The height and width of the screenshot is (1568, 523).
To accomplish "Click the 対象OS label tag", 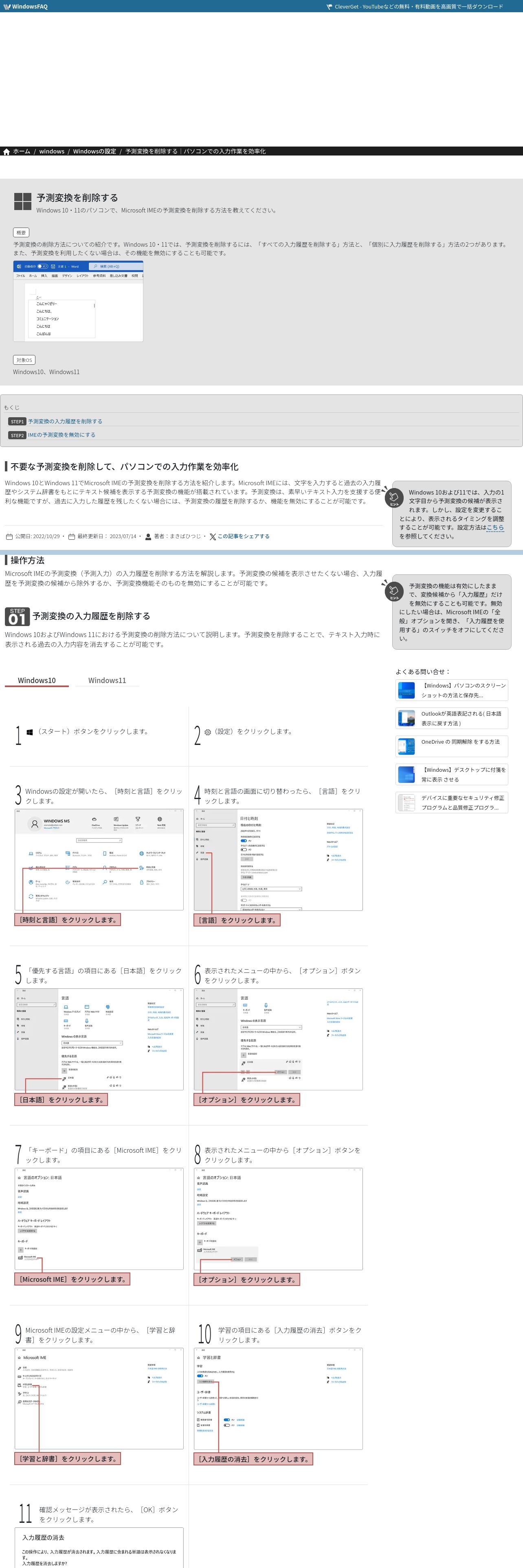I will tap(24, 360).
